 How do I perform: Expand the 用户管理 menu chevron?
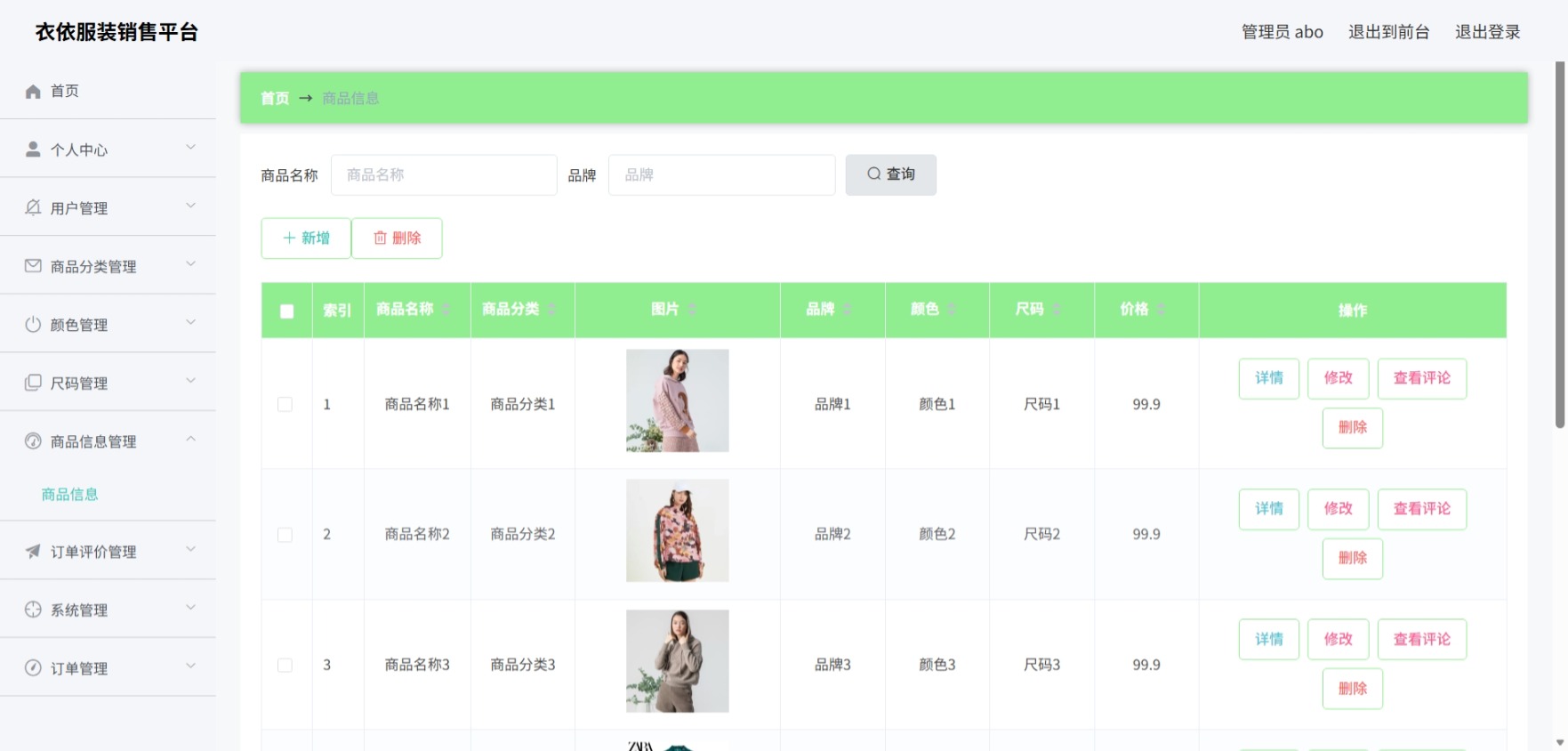190,206
